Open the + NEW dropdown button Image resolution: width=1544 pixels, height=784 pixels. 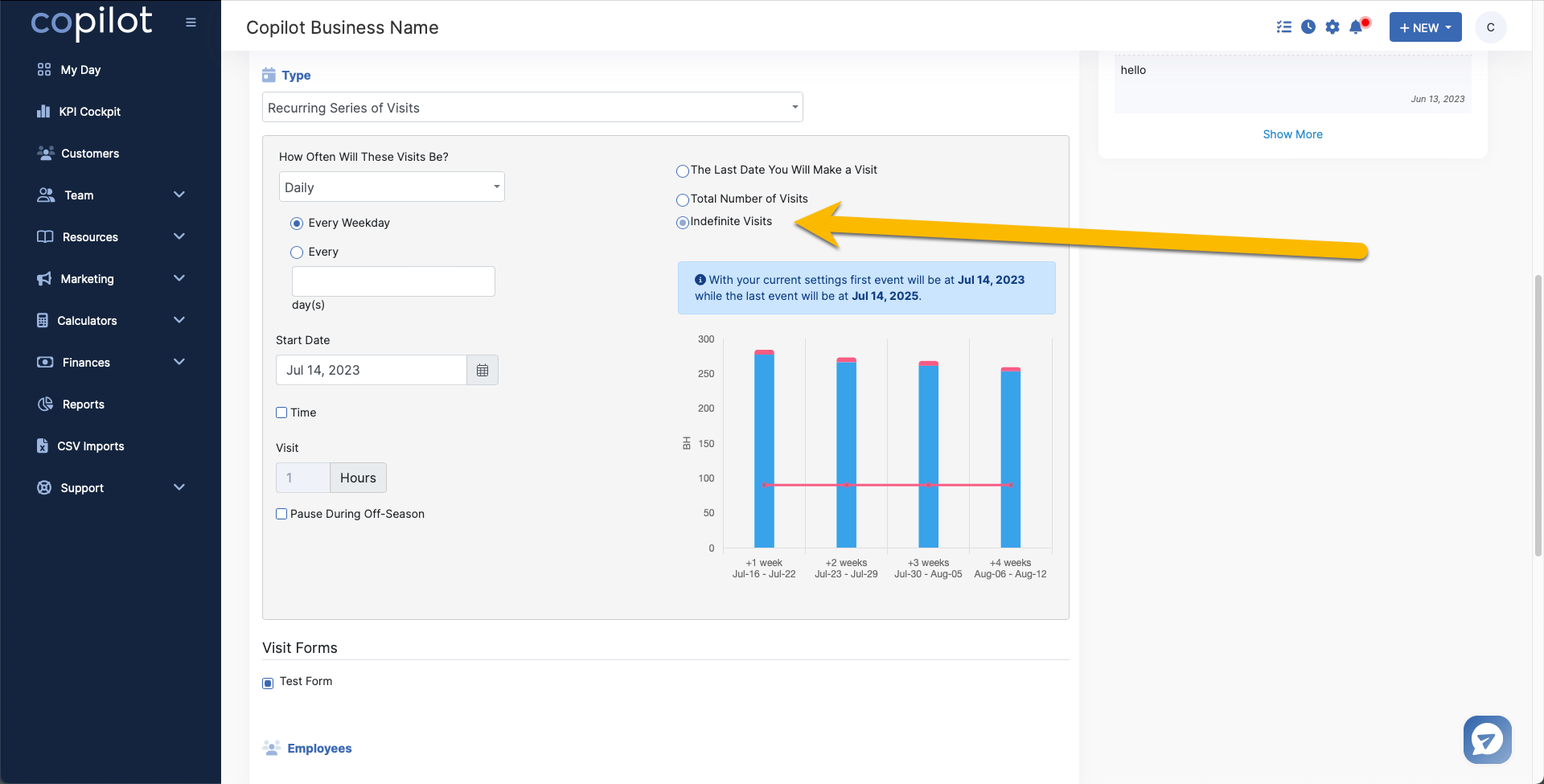(x=1425, y=27)
